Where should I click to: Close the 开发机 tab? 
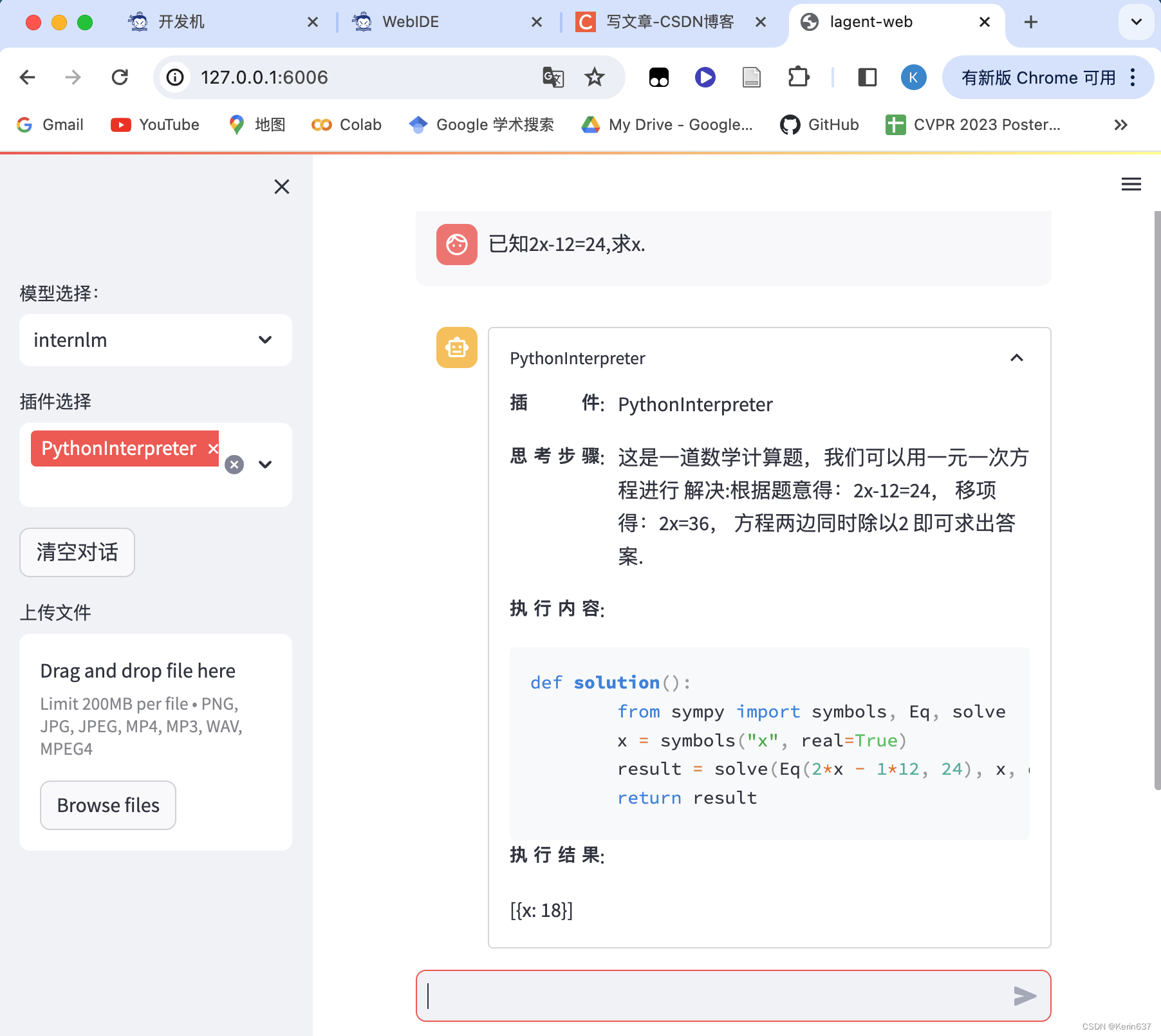point(313,22)
